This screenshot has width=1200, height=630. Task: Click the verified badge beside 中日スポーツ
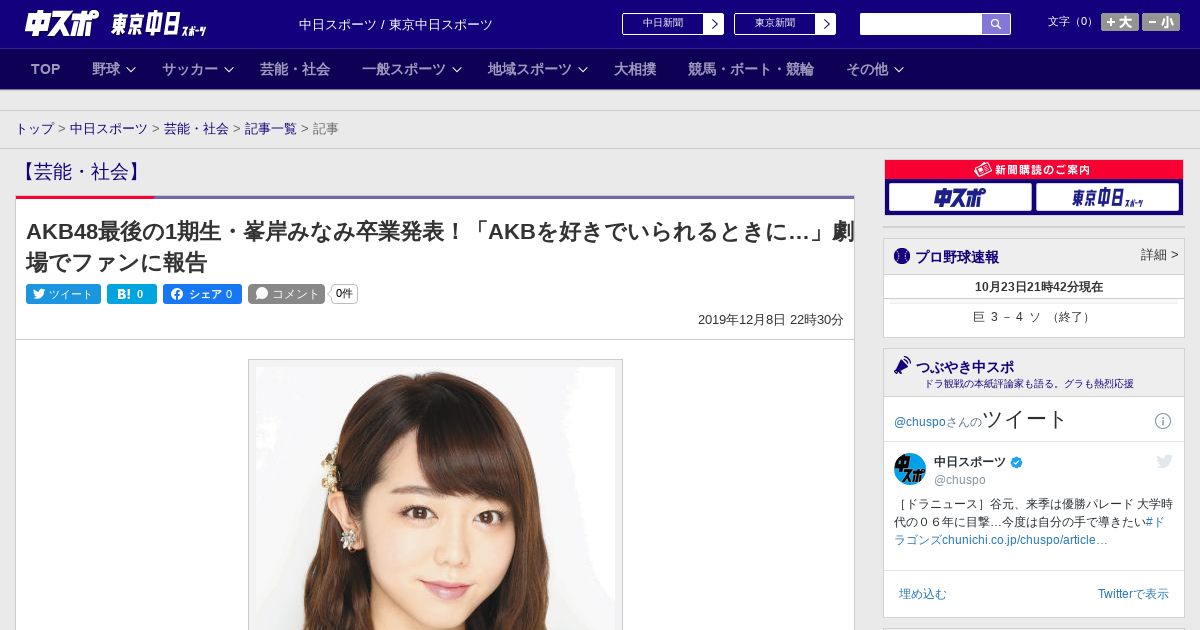(1017, 463)
